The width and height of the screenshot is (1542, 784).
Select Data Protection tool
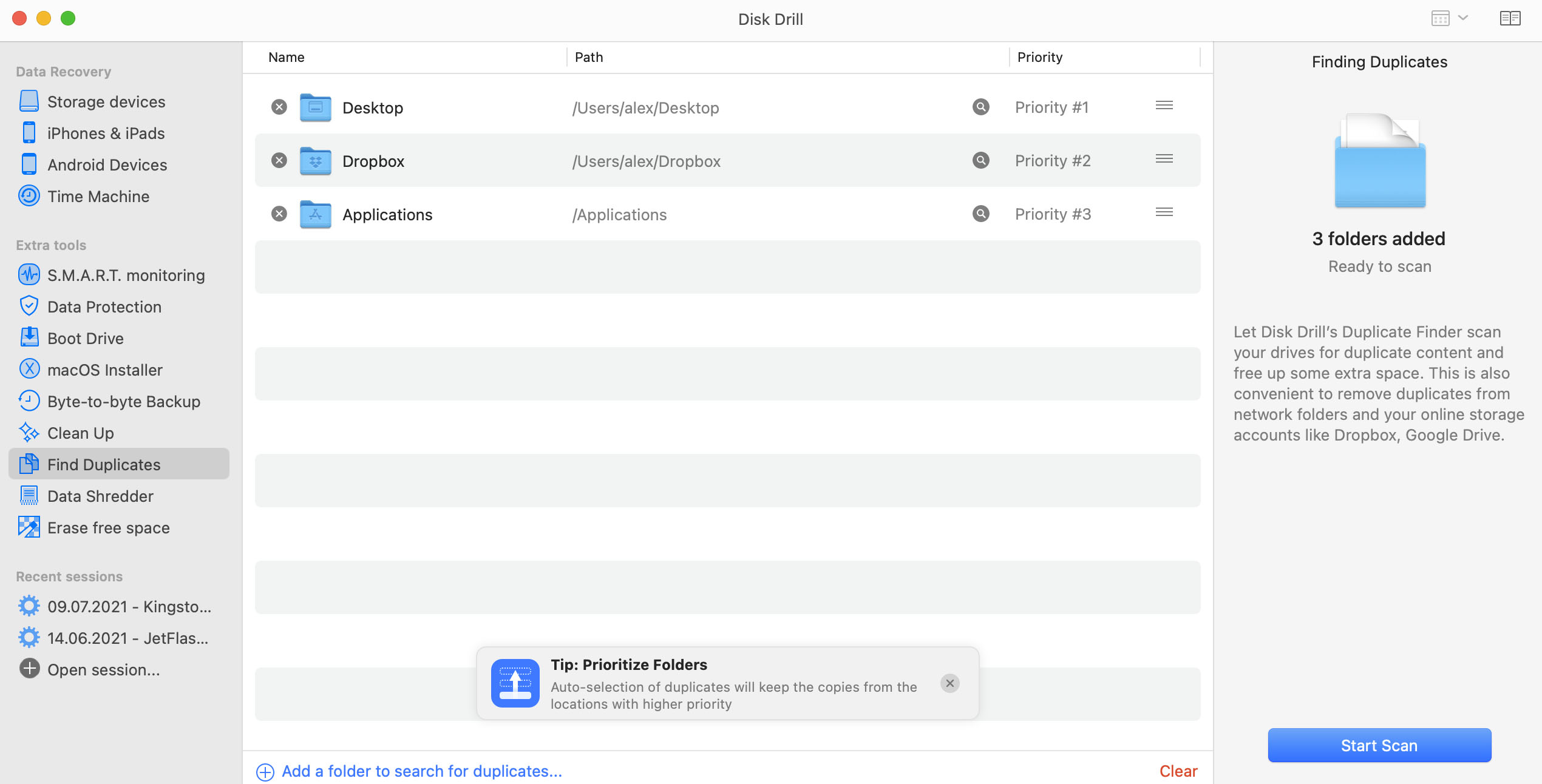point(119,307)
